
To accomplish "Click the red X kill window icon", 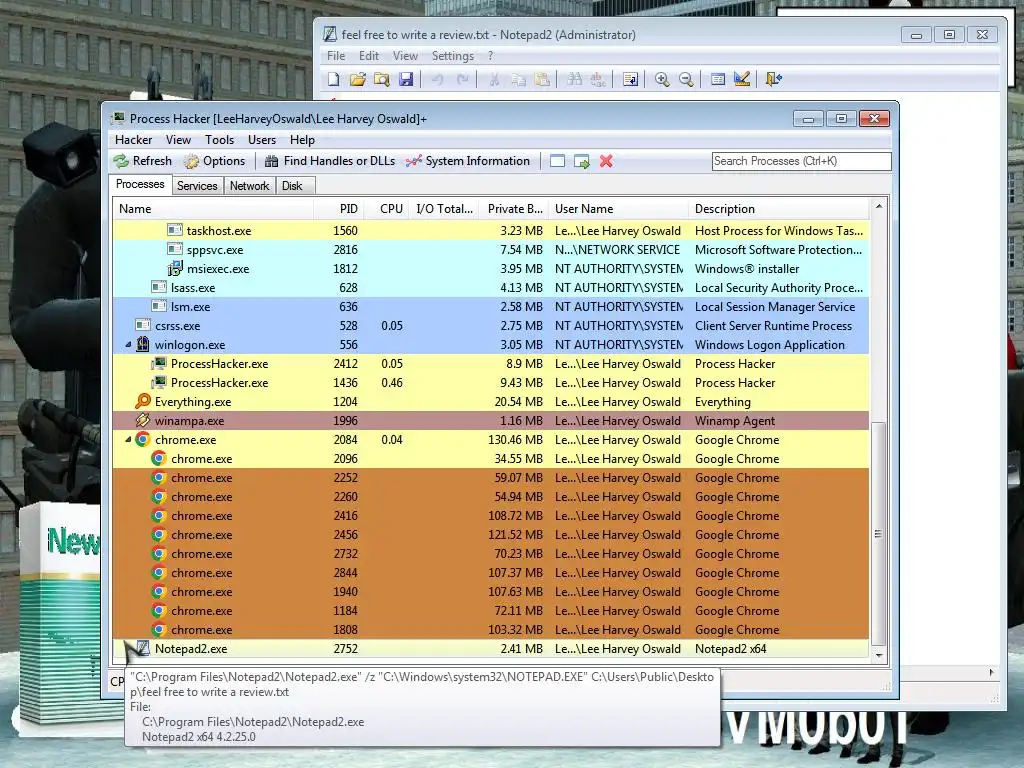I will point(606,161).
